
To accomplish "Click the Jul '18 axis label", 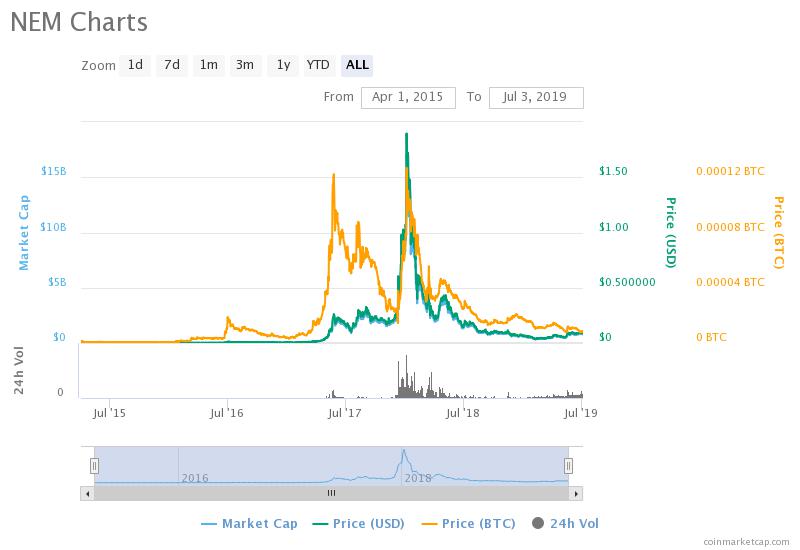I will pos(463,413).
